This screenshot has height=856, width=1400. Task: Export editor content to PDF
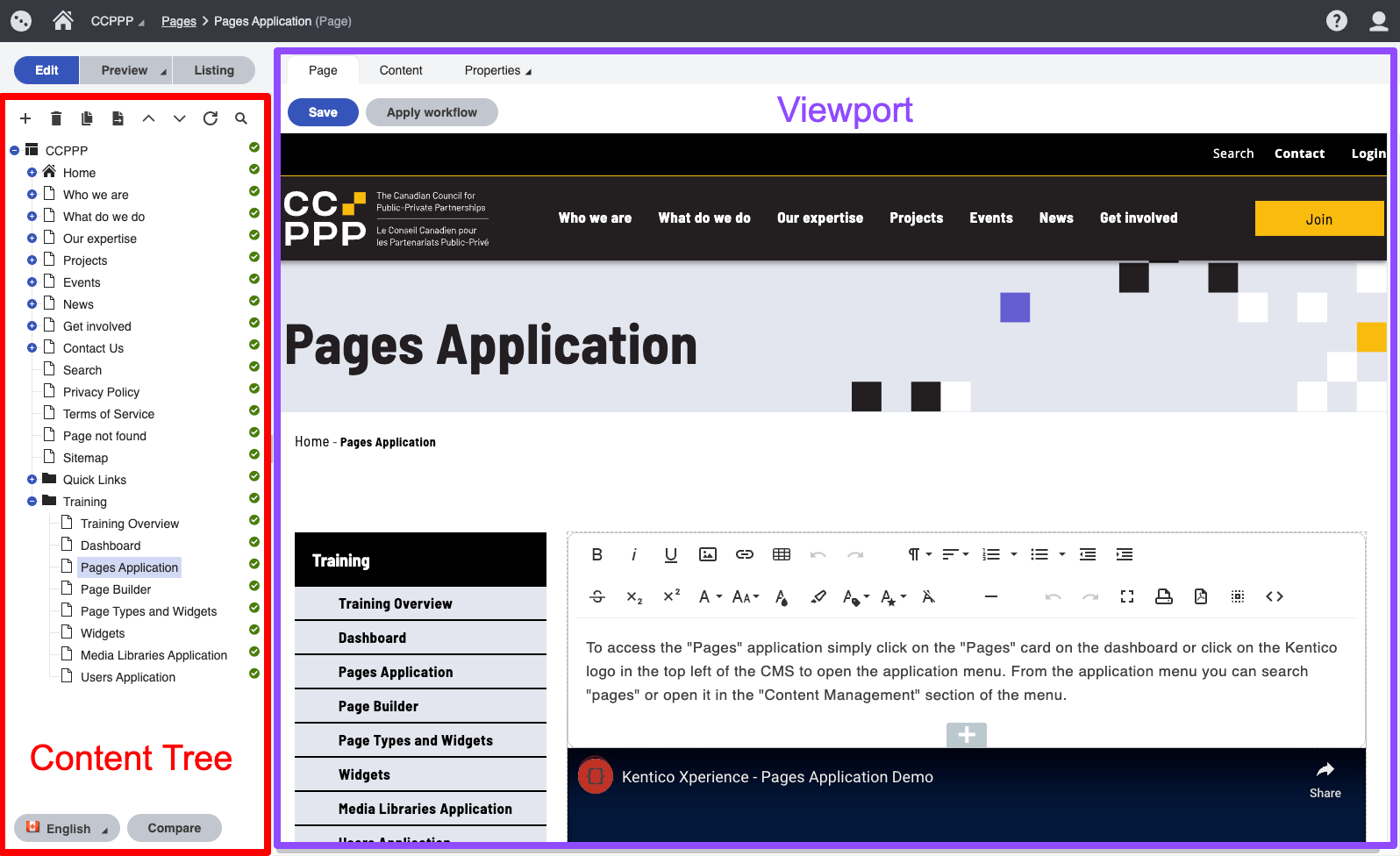[x=1201, y=596]
